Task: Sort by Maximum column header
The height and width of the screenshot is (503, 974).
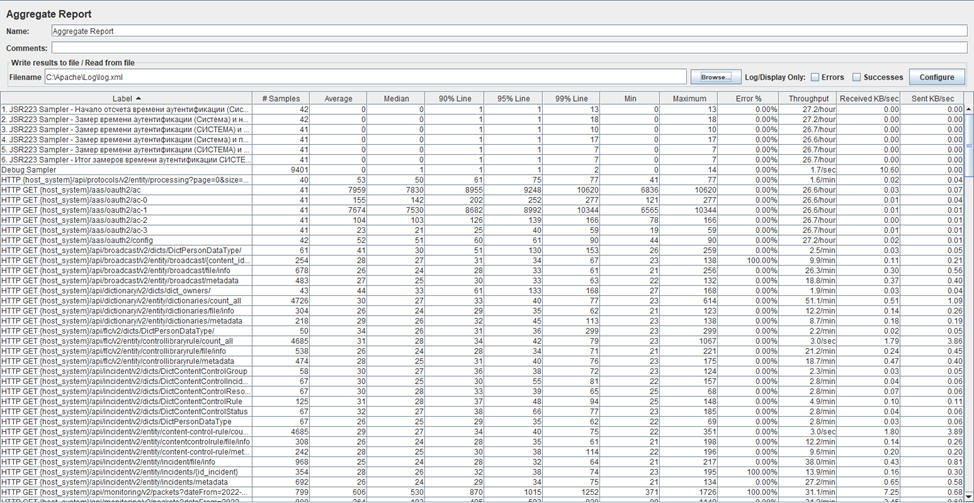Action: [688, 98]
